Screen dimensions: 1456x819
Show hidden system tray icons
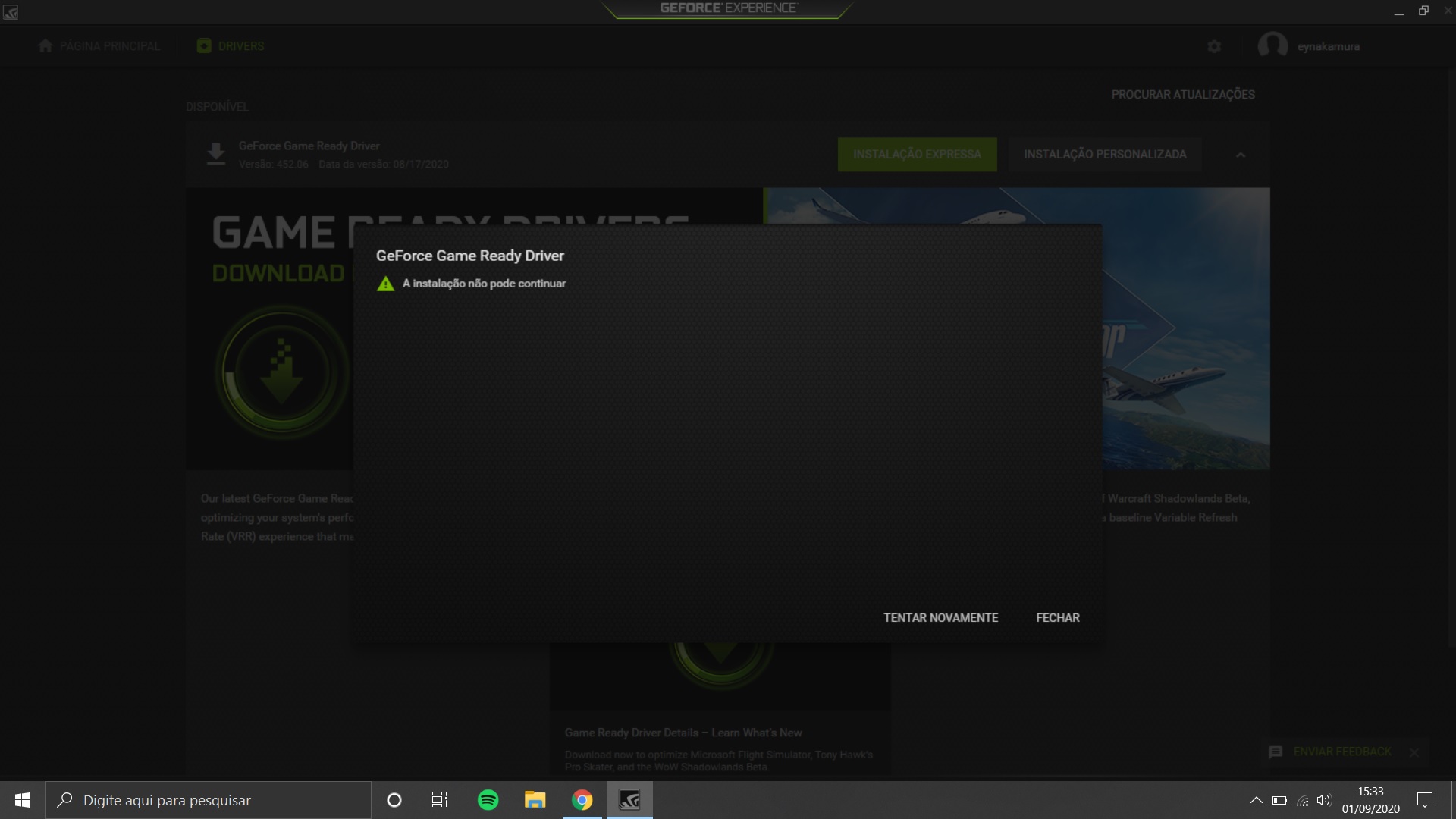tap(1256, 800)
